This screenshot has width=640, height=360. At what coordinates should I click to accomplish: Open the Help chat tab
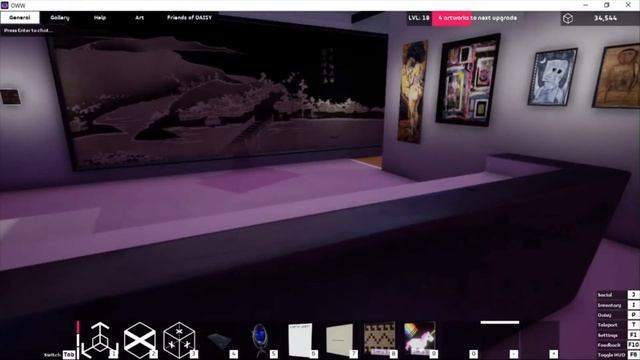(x=100, y=18)
